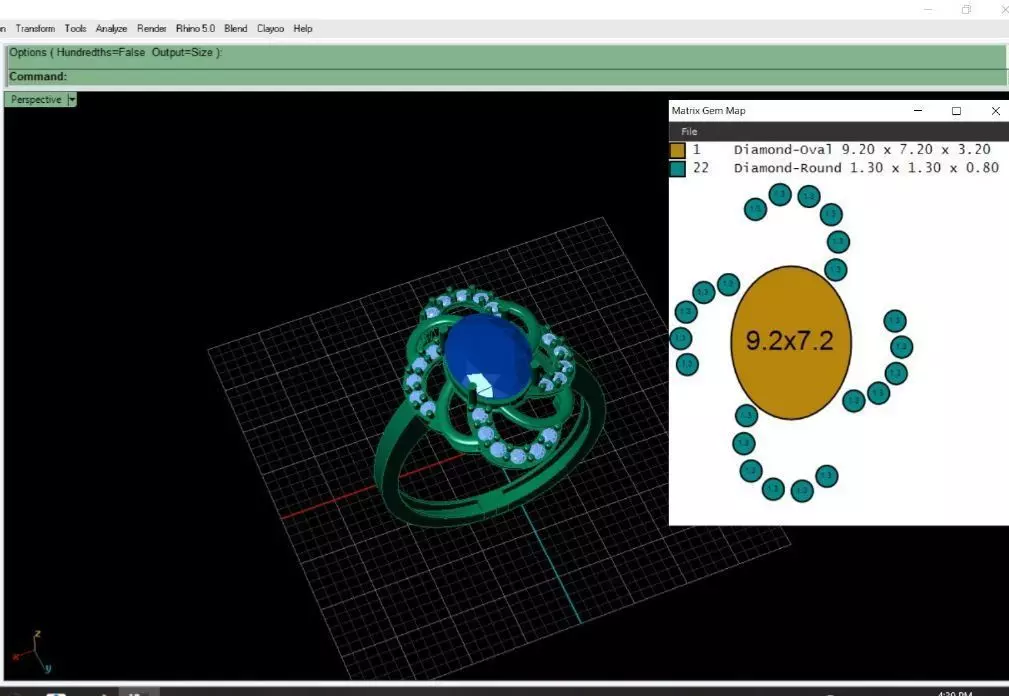
Task: Click the blue oval gemstone on ring
Action: (488, 357)
